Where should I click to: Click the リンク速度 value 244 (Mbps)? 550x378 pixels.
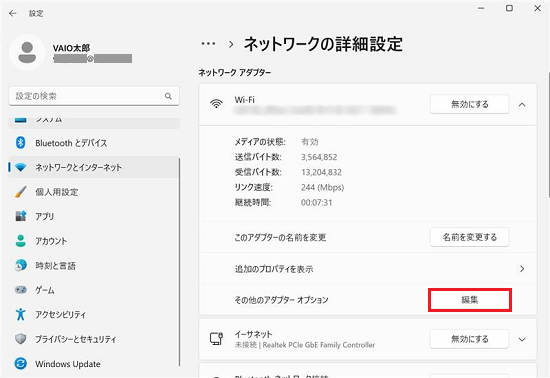click(322, 187)
